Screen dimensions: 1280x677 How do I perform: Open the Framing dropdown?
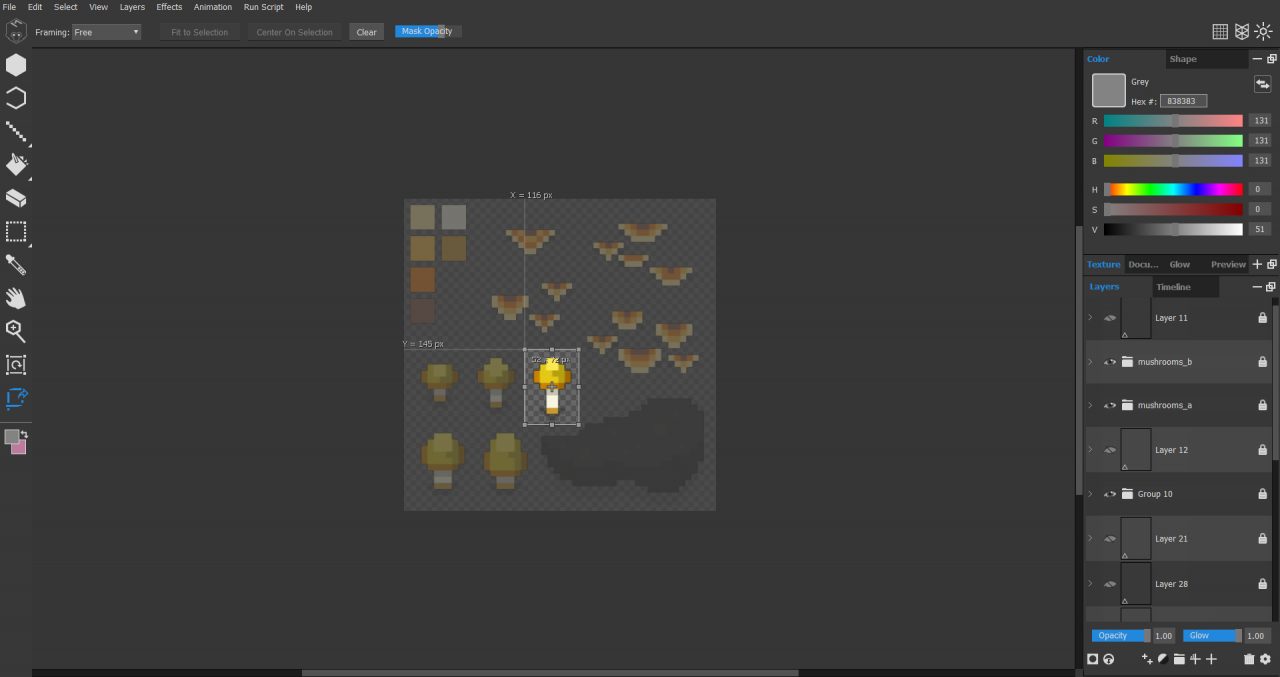(x=105, y=31)
